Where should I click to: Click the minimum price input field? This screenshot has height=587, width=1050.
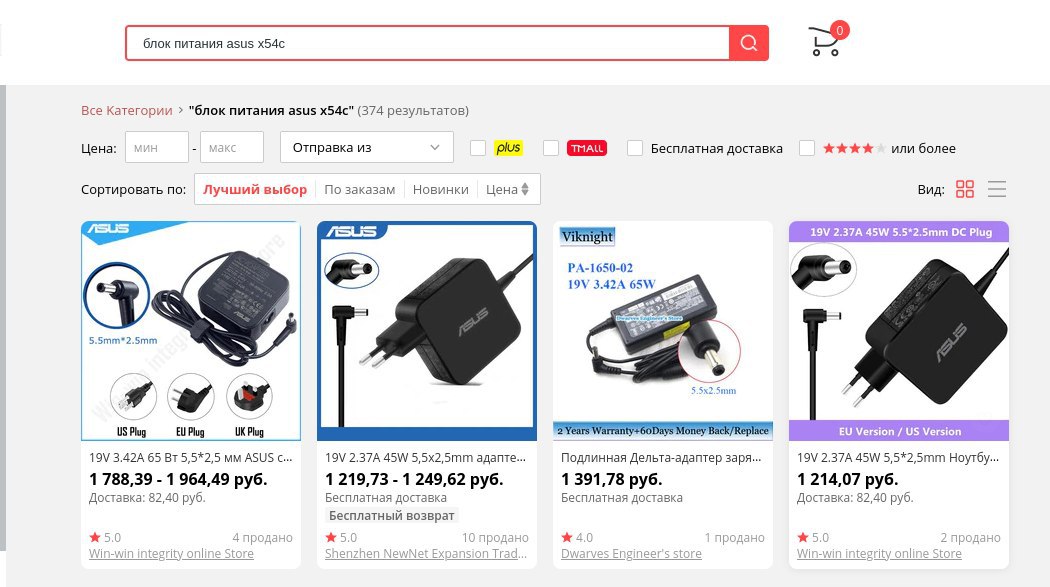click(157, 147)
